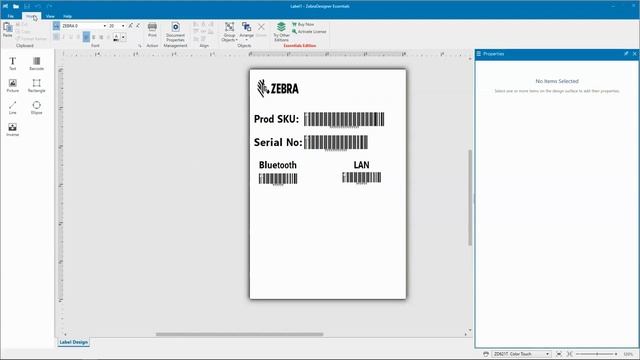640x360 pixels.
Task: Toggle underline formatting in Font group
Action: click(x=71, y=37)
